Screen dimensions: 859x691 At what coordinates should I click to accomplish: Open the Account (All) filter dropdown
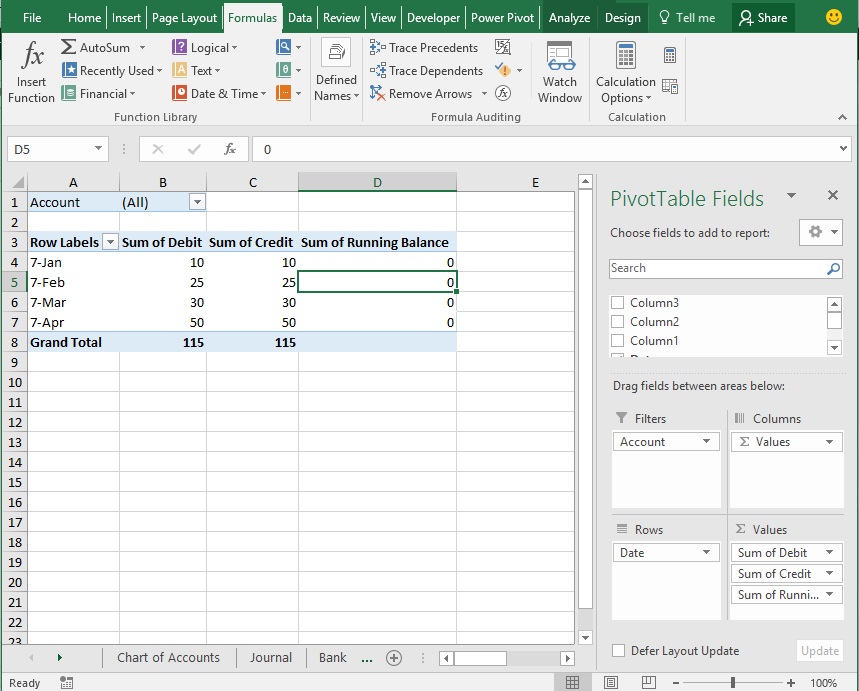(197, 202)
